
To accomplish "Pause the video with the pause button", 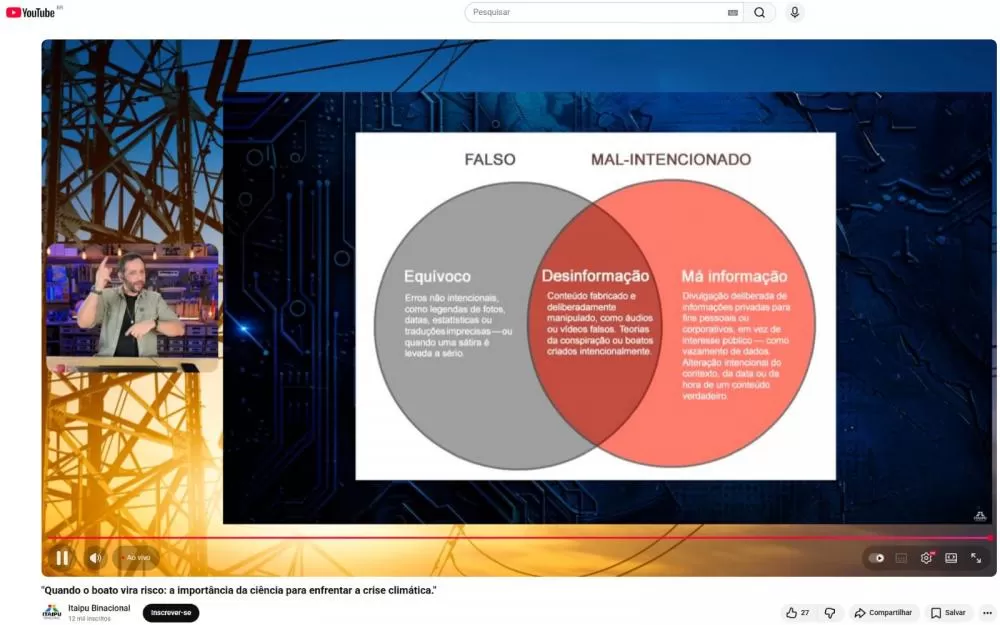I will (x=62, y=558).
